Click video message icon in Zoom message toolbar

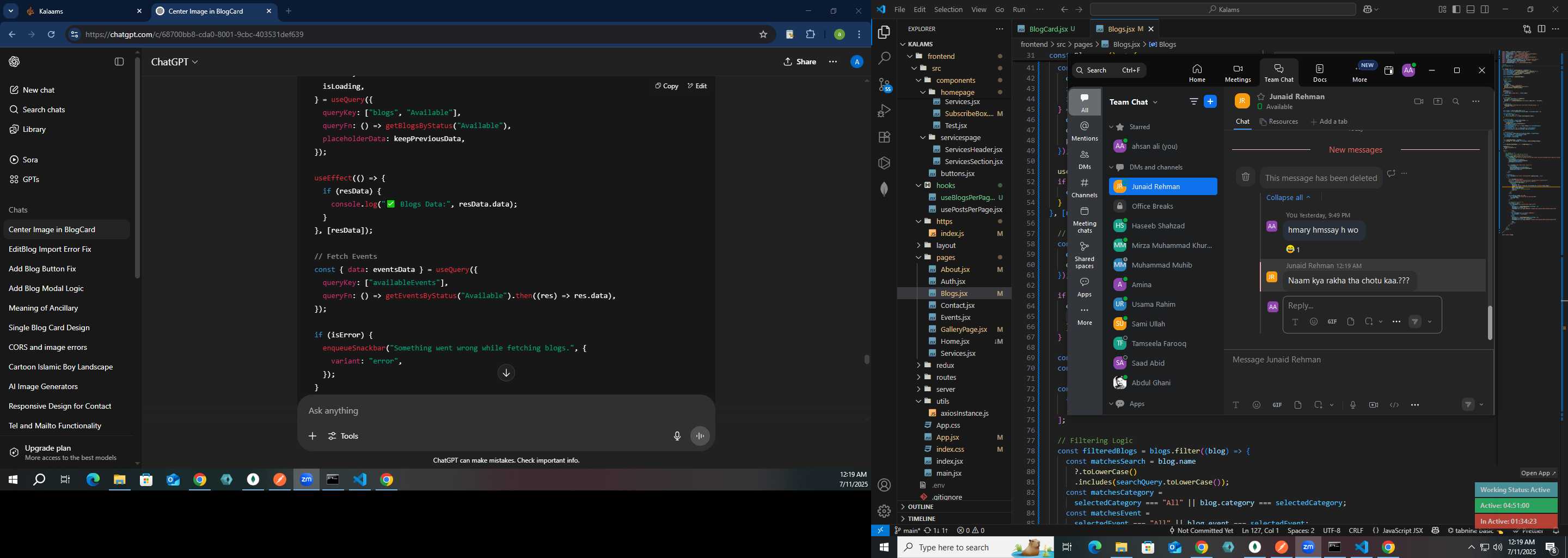pos(1374,405)
